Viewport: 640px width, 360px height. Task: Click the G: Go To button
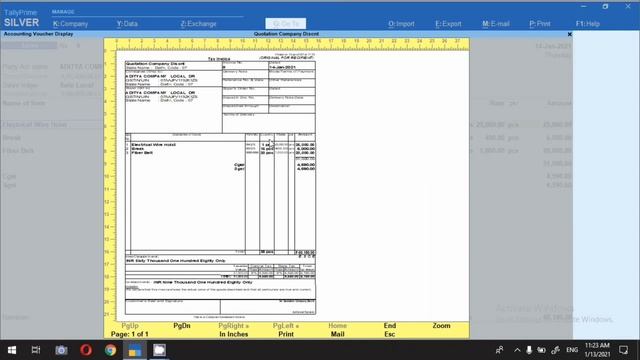point(286,24)
